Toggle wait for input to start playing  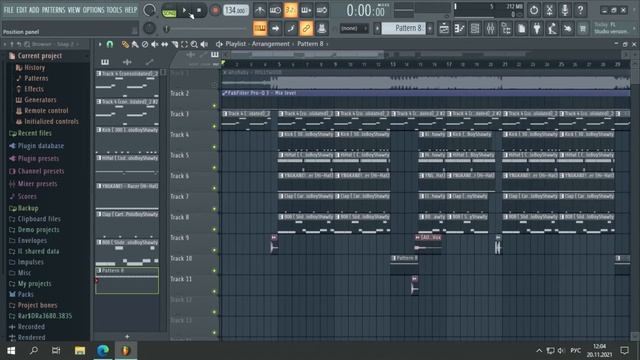pos(275,10)
